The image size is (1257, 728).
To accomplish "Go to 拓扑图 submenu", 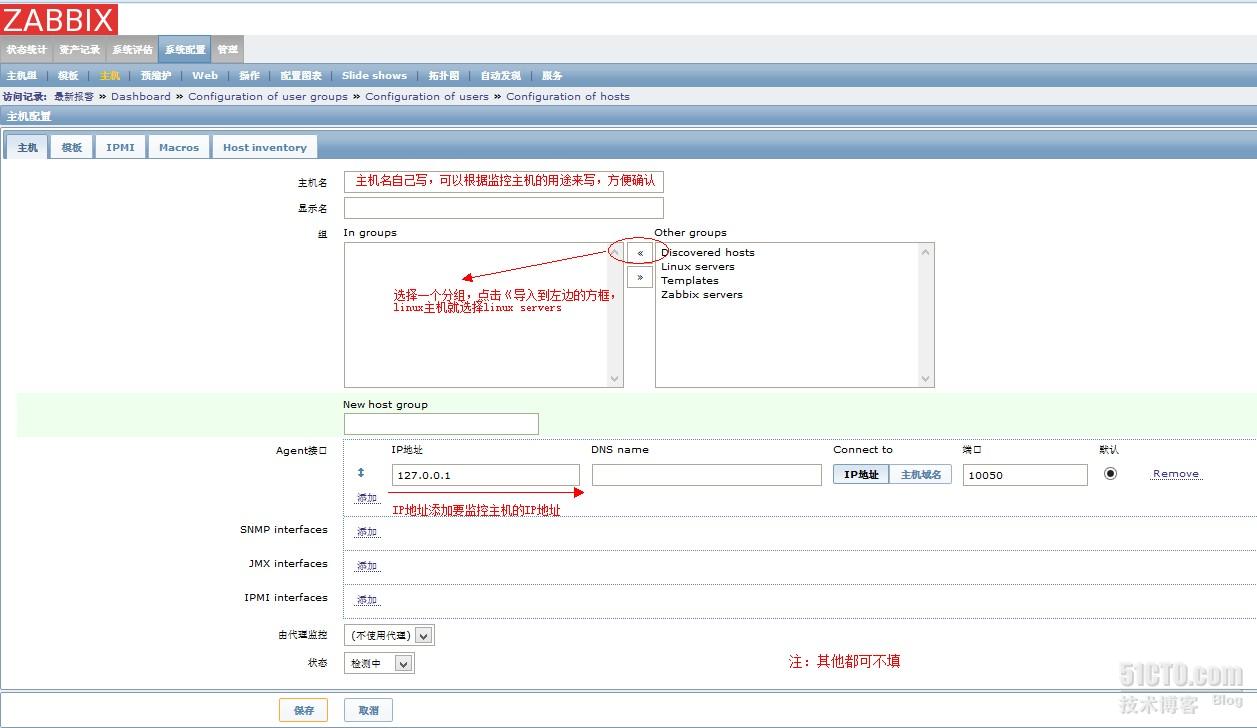I will (444, 75).
